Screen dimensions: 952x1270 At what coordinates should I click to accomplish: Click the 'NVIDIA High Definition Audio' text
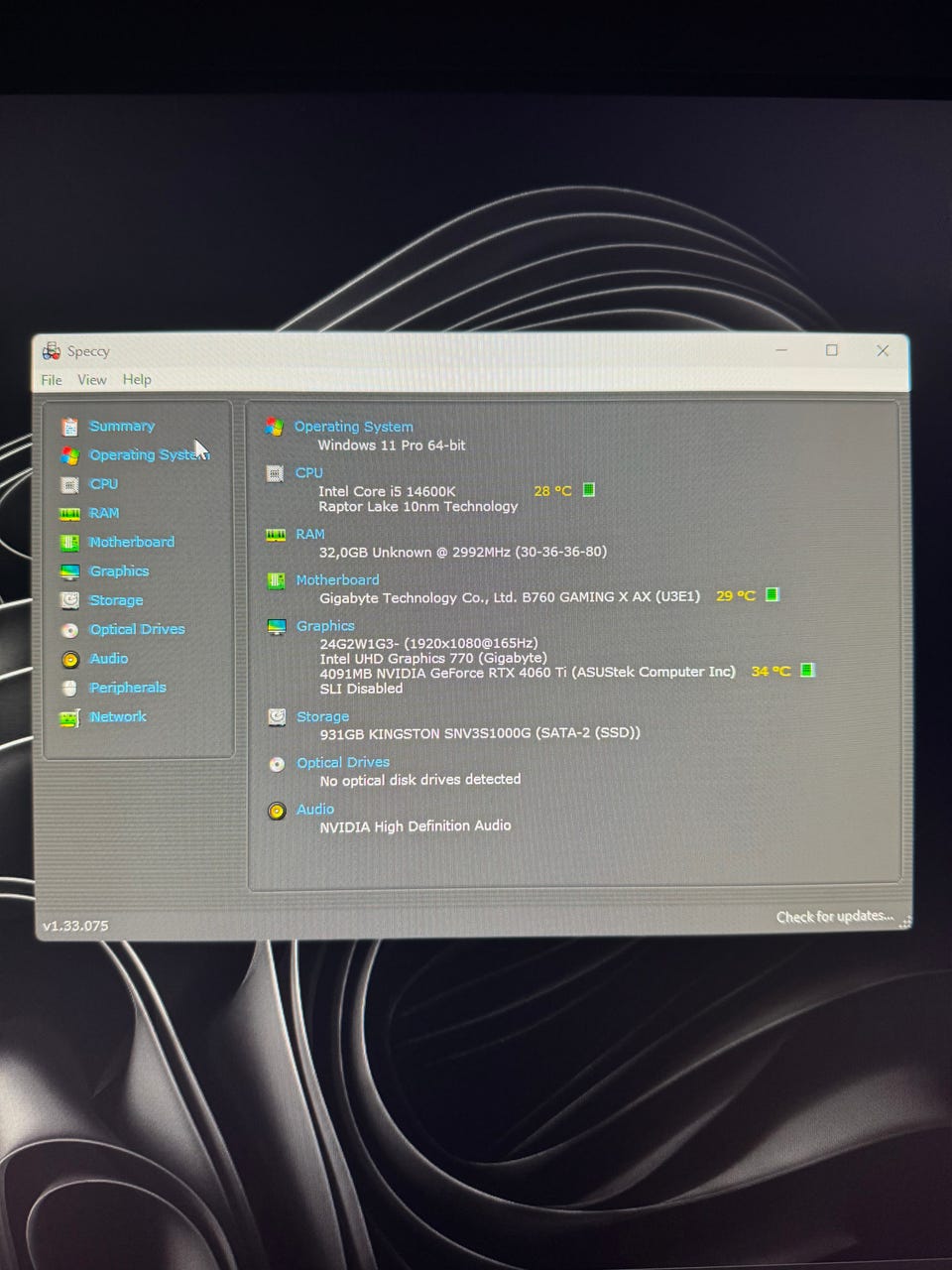[x=416, y=826]
